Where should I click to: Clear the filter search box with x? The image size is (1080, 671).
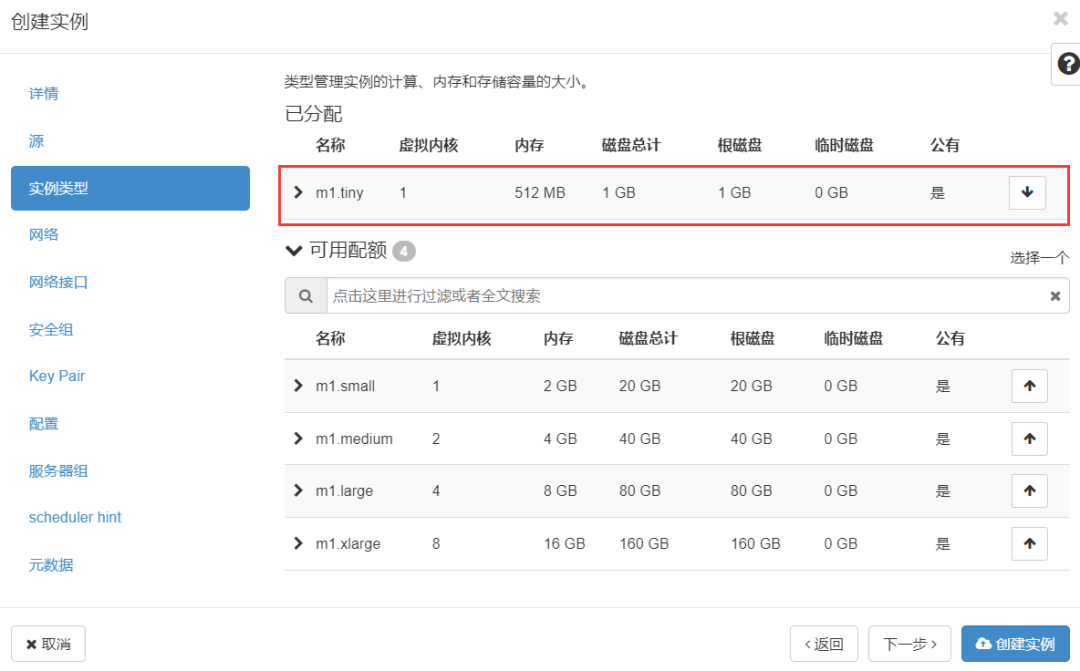(x=1054, y=296)
